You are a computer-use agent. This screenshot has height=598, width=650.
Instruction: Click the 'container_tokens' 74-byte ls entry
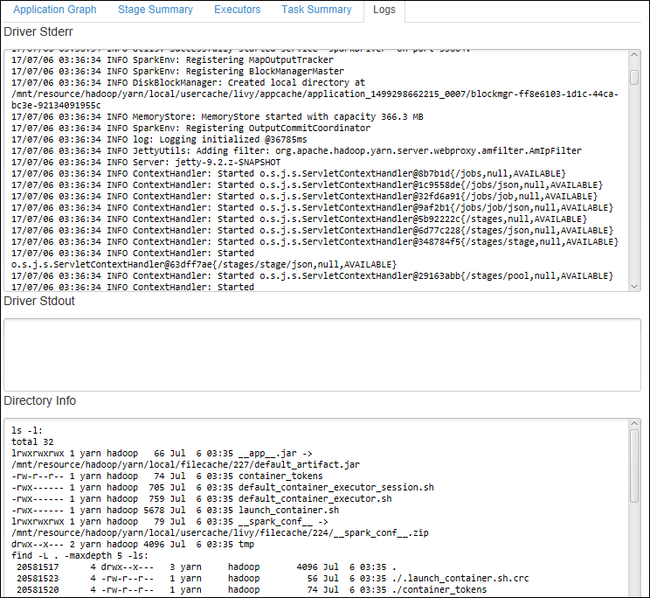[167, 476]
